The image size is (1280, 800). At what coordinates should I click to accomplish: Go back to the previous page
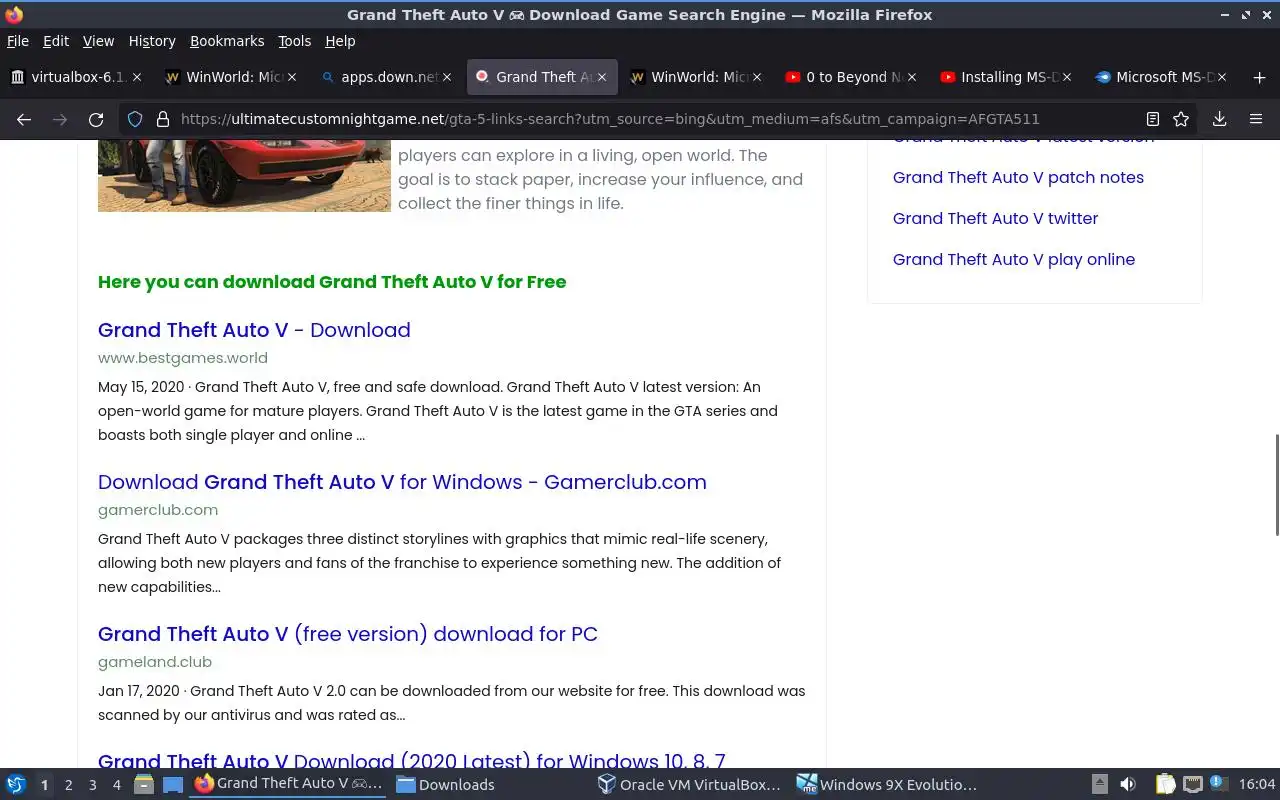(24, 119)
